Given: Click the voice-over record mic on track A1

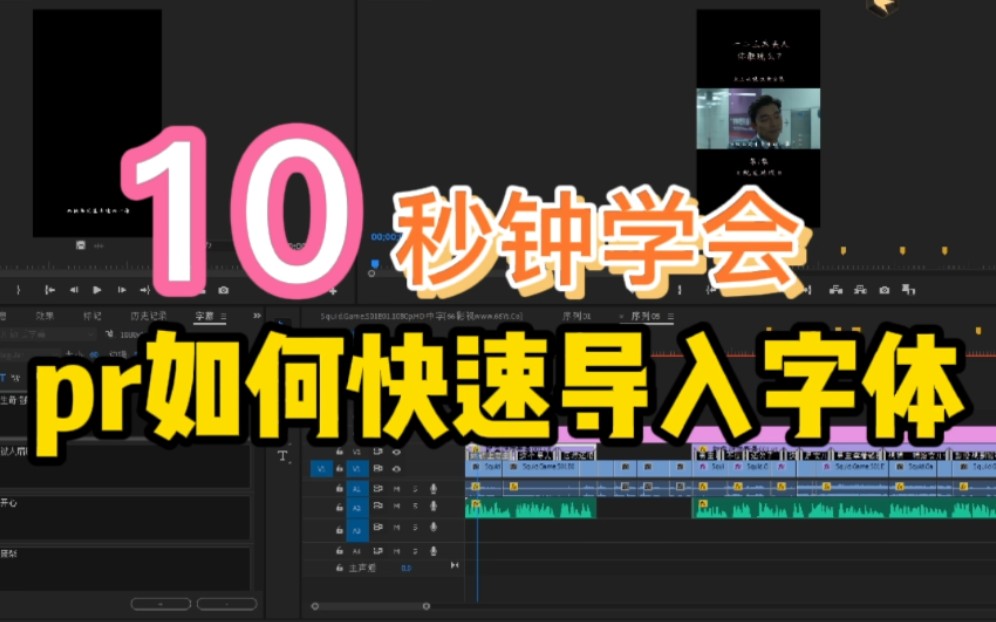Looking at the screenshot, I should click(x=433, y=489).
